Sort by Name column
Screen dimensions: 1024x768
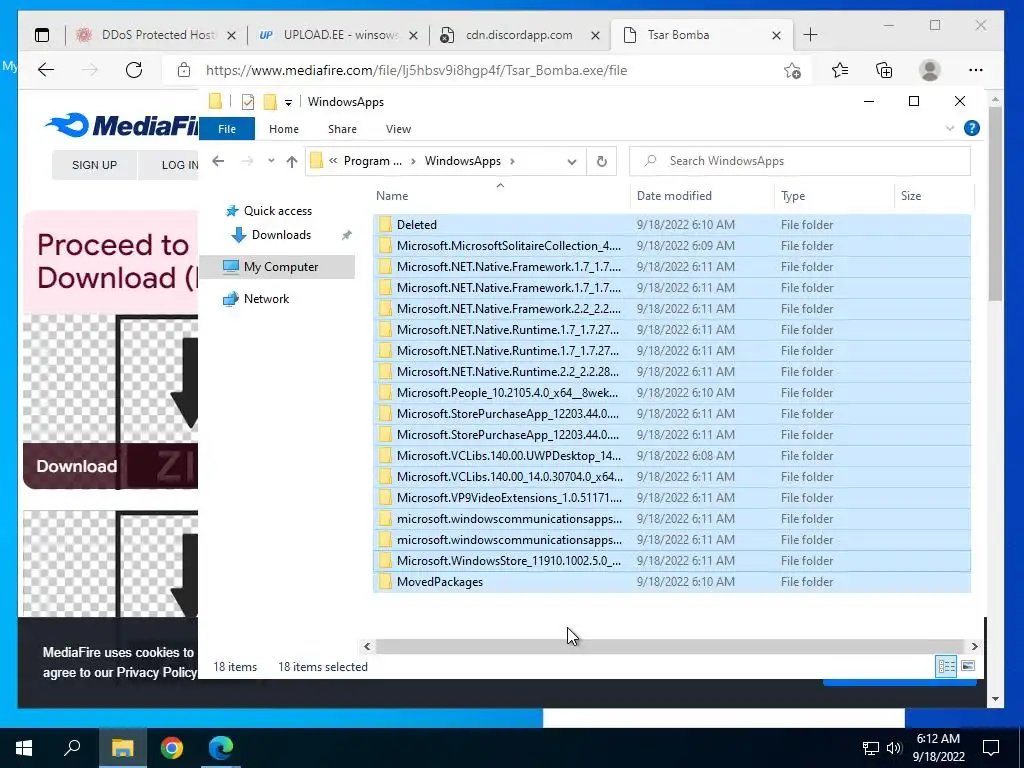(502, 196)
